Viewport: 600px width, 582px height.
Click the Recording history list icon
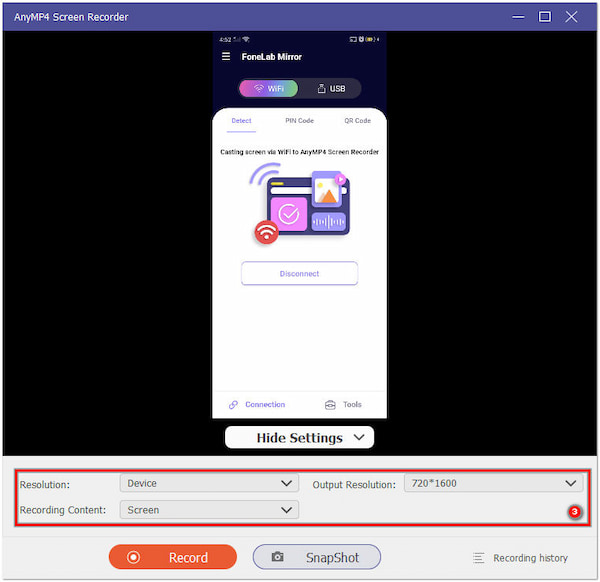pos(478,558)
